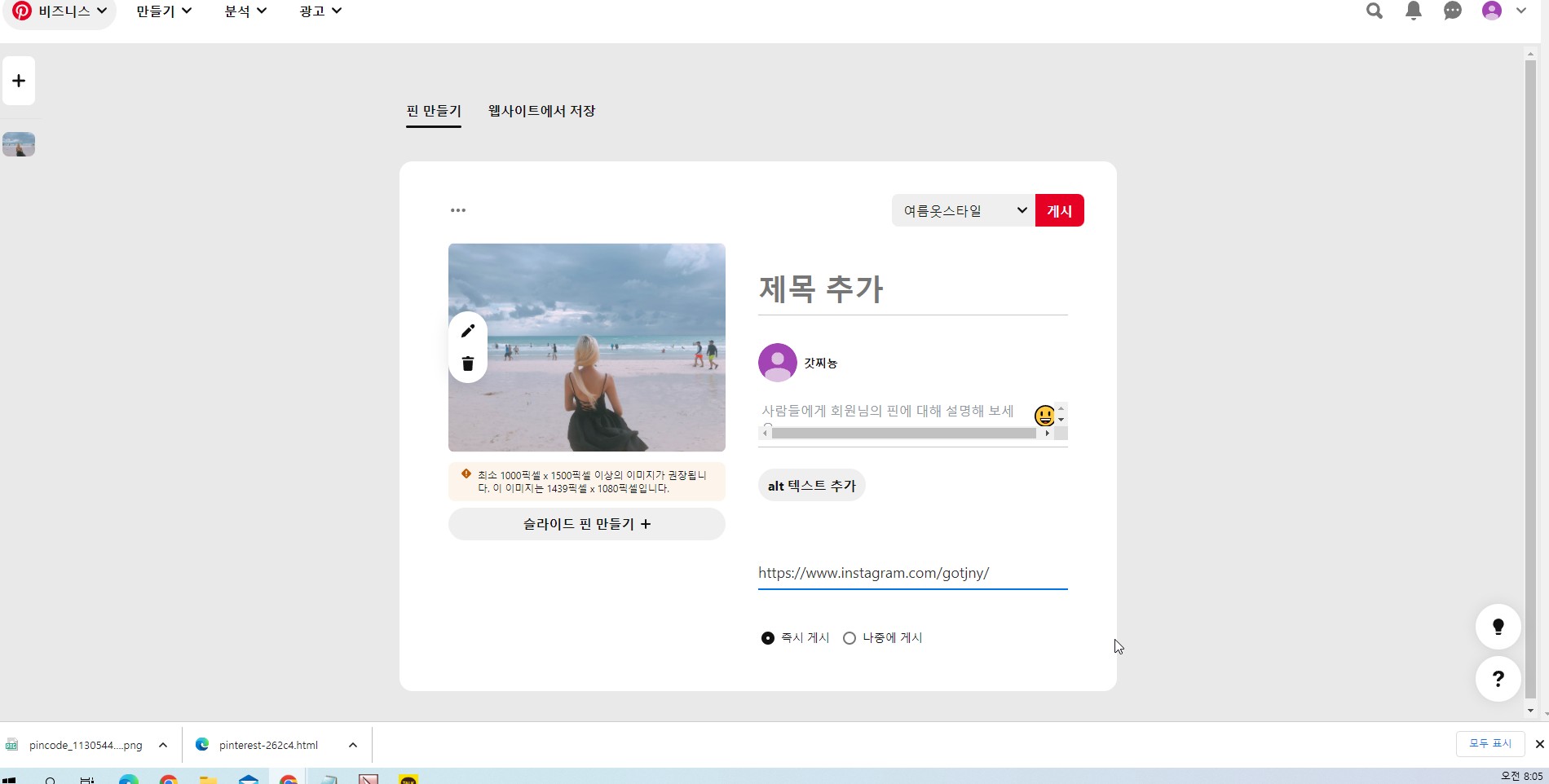Click the 광고 menu chevron arrow
The width and height of the screenshot is (1549, 784).
coord(337,11)
